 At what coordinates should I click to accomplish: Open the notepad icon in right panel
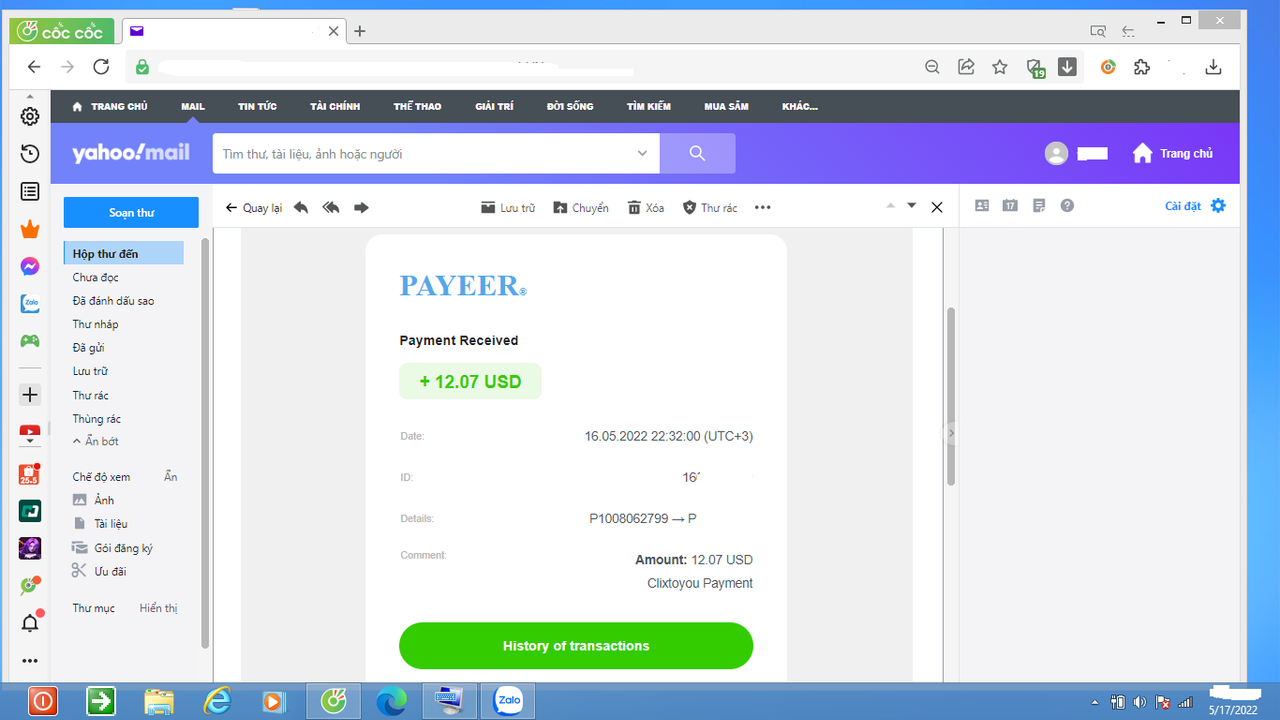[1039, 206]
